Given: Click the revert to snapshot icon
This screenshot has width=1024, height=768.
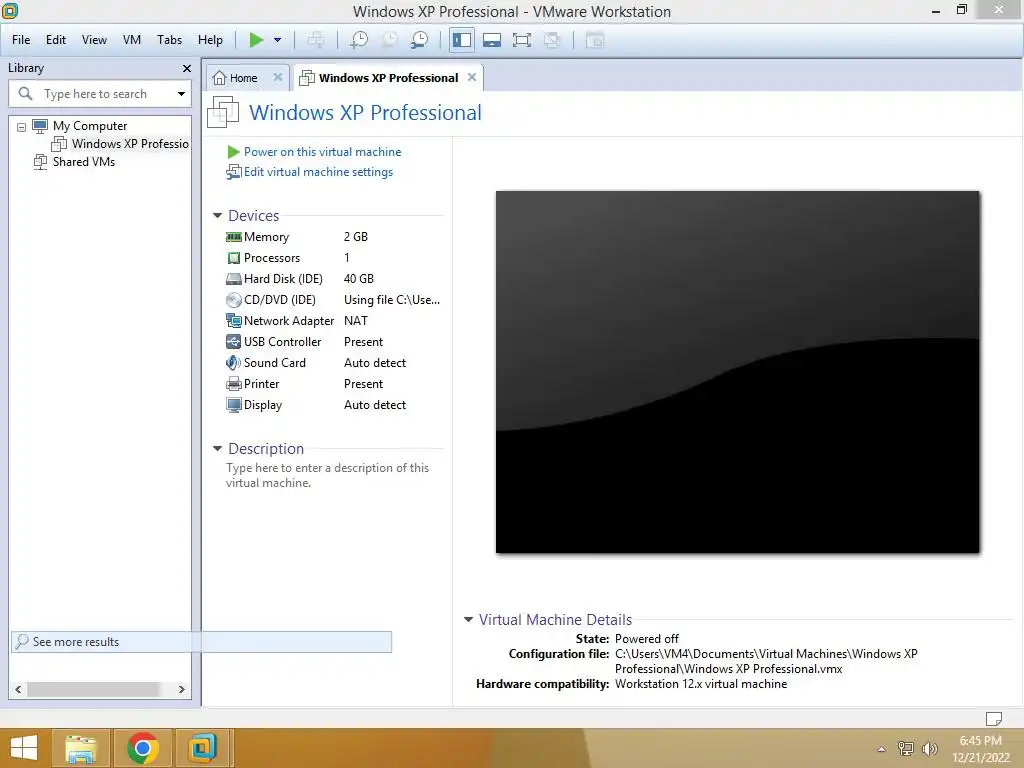Looking at the screenshot, I should (x=389, y=40).
